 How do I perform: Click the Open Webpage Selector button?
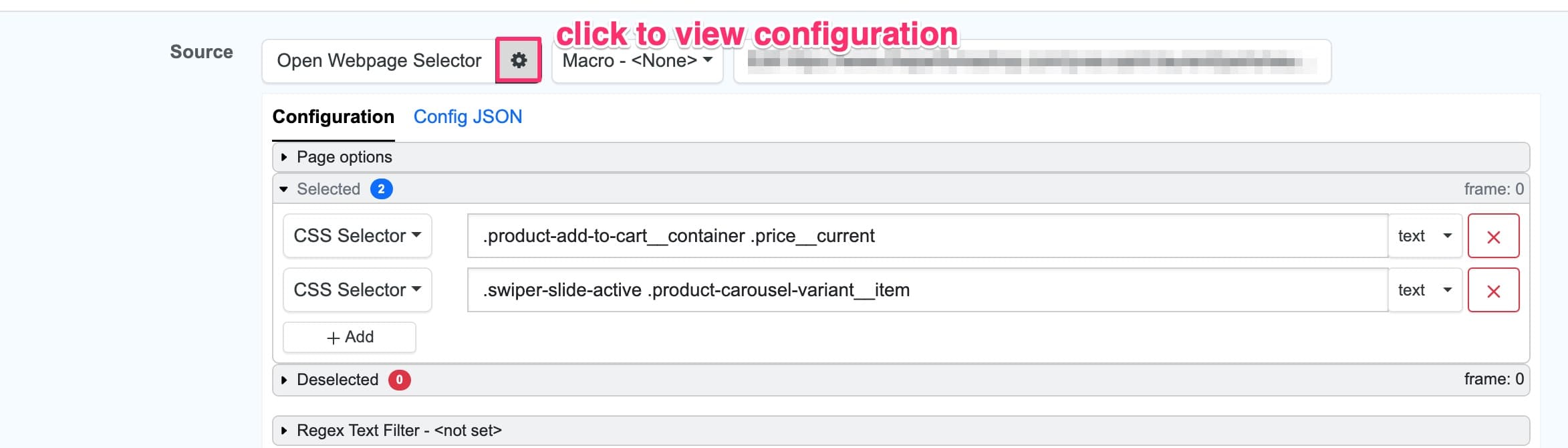point(378,61)
